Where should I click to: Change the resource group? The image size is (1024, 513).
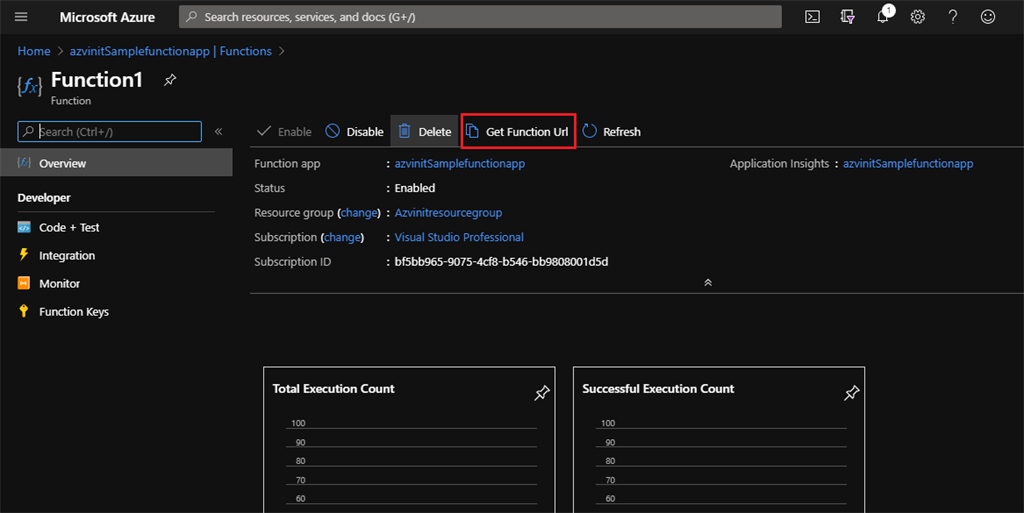359,213
